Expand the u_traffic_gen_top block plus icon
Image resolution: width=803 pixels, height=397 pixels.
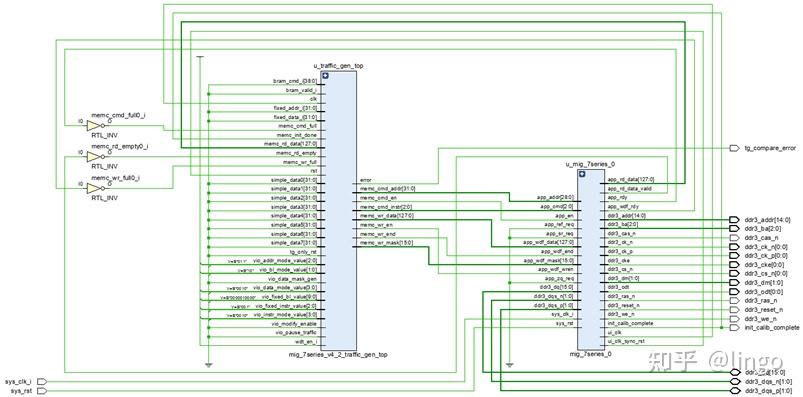click(x=325, y=75)
